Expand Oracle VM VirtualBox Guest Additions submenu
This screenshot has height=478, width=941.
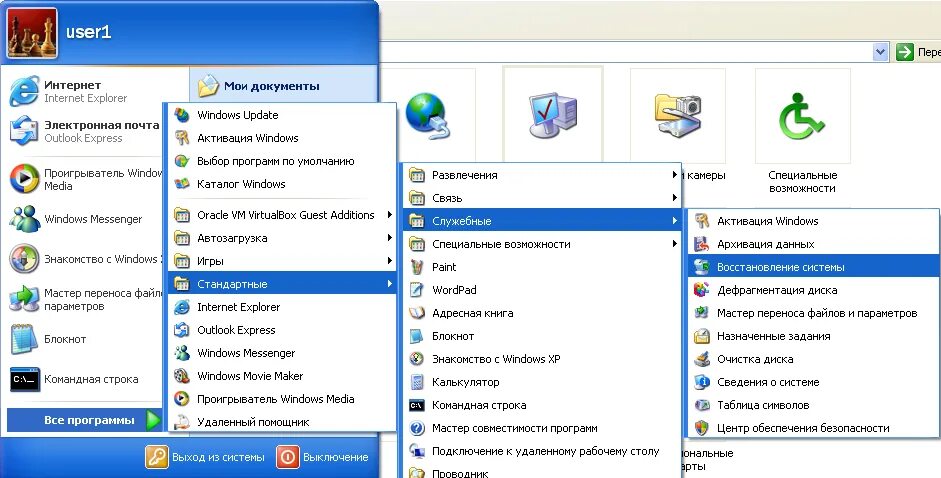point(282,215)
